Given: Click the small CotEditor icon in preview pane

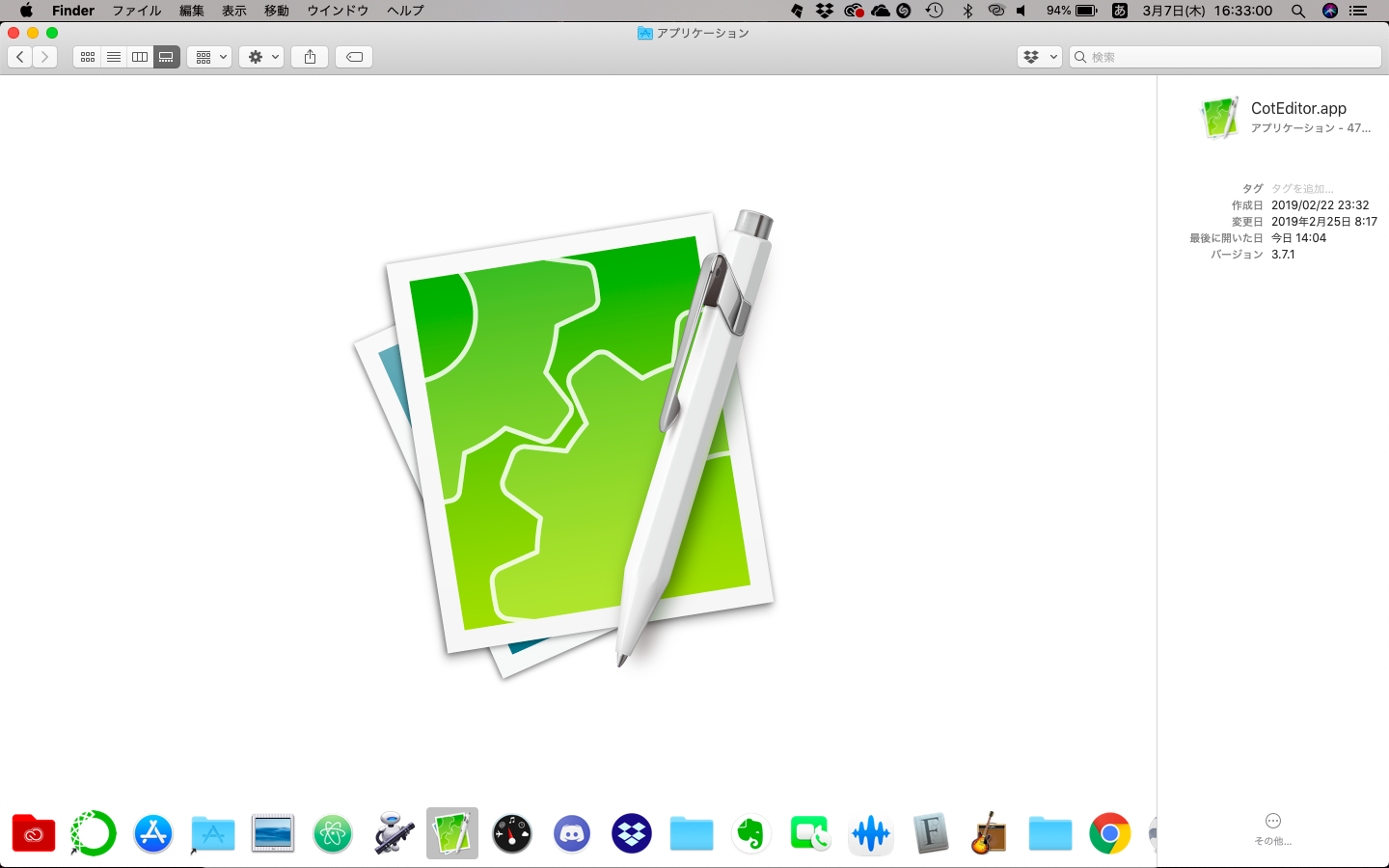Looking at the screenshot, I should tap(1219, 118).
